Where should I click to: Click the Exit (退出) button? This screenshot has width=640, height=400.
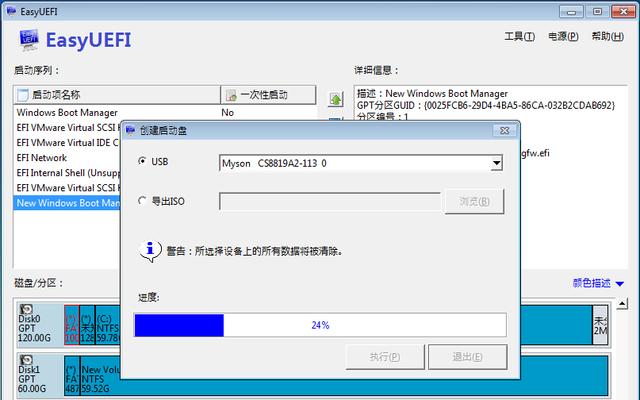coord(468,357)
